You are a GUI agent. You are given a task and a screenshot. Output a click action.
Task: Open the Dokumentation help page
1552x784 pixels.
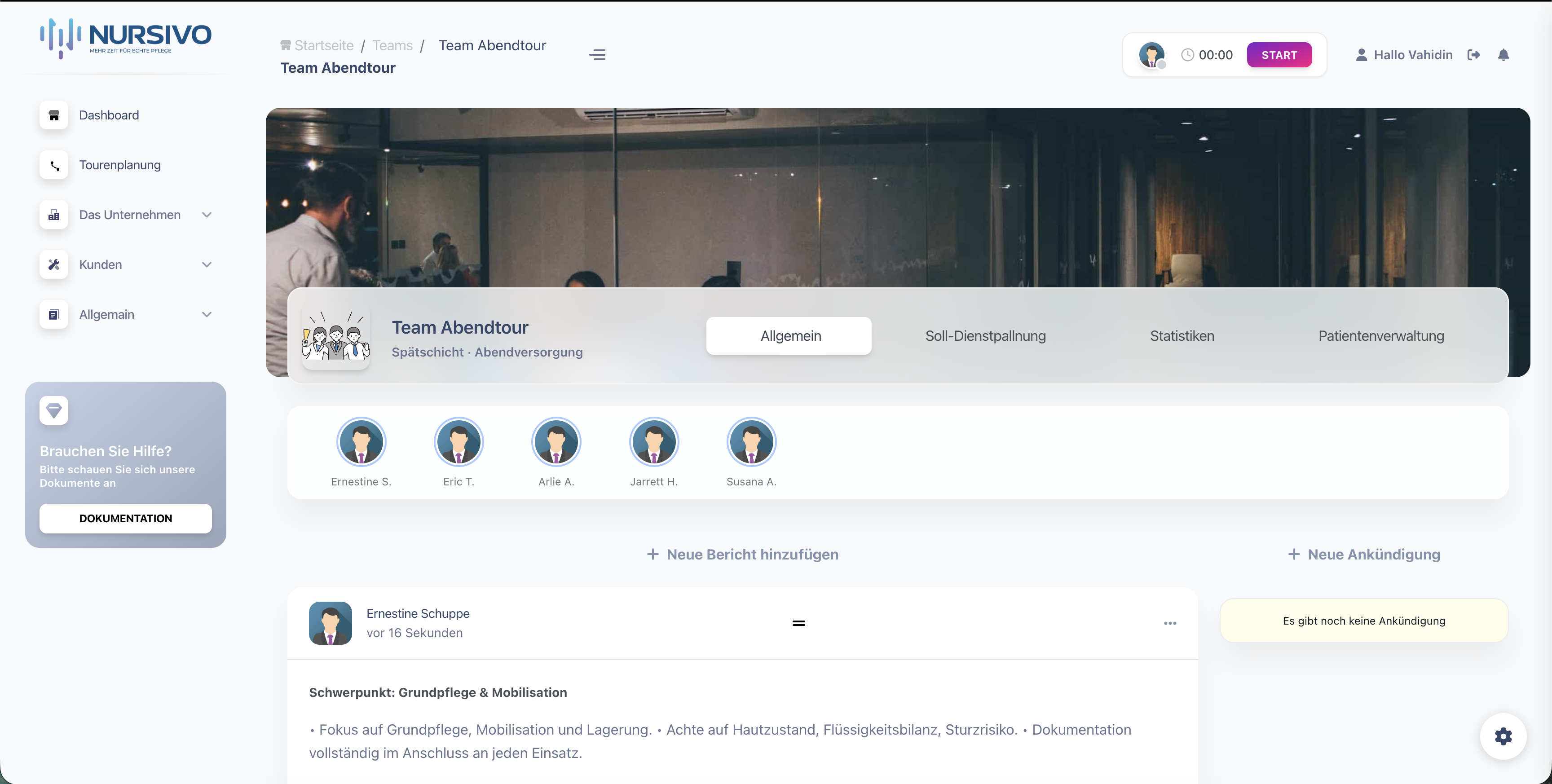click(x=125, y=518)
